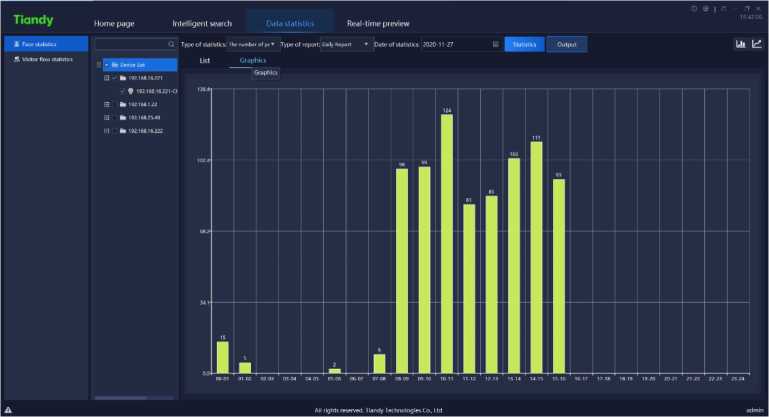The image size is (769, 417).
Task: Switch to the List tab
Action: click(x=204, y=61)
